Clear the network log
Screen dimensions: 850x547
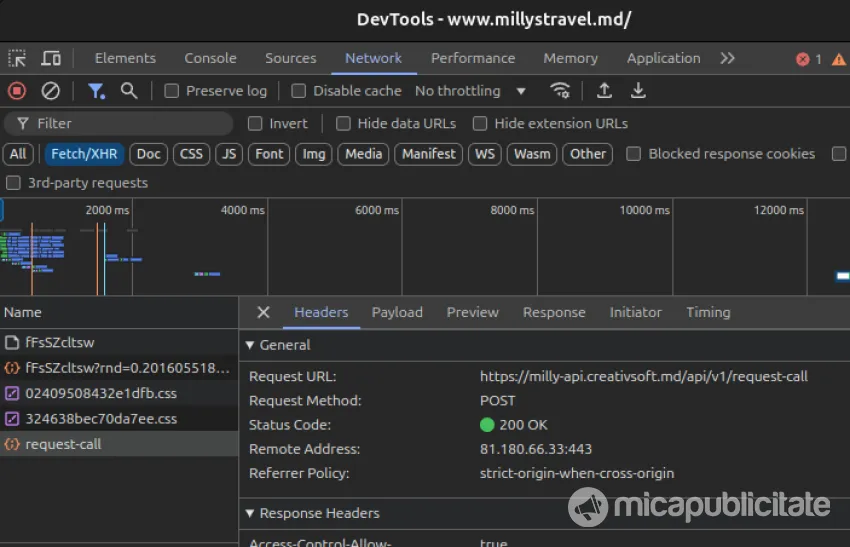pos(50,91)
